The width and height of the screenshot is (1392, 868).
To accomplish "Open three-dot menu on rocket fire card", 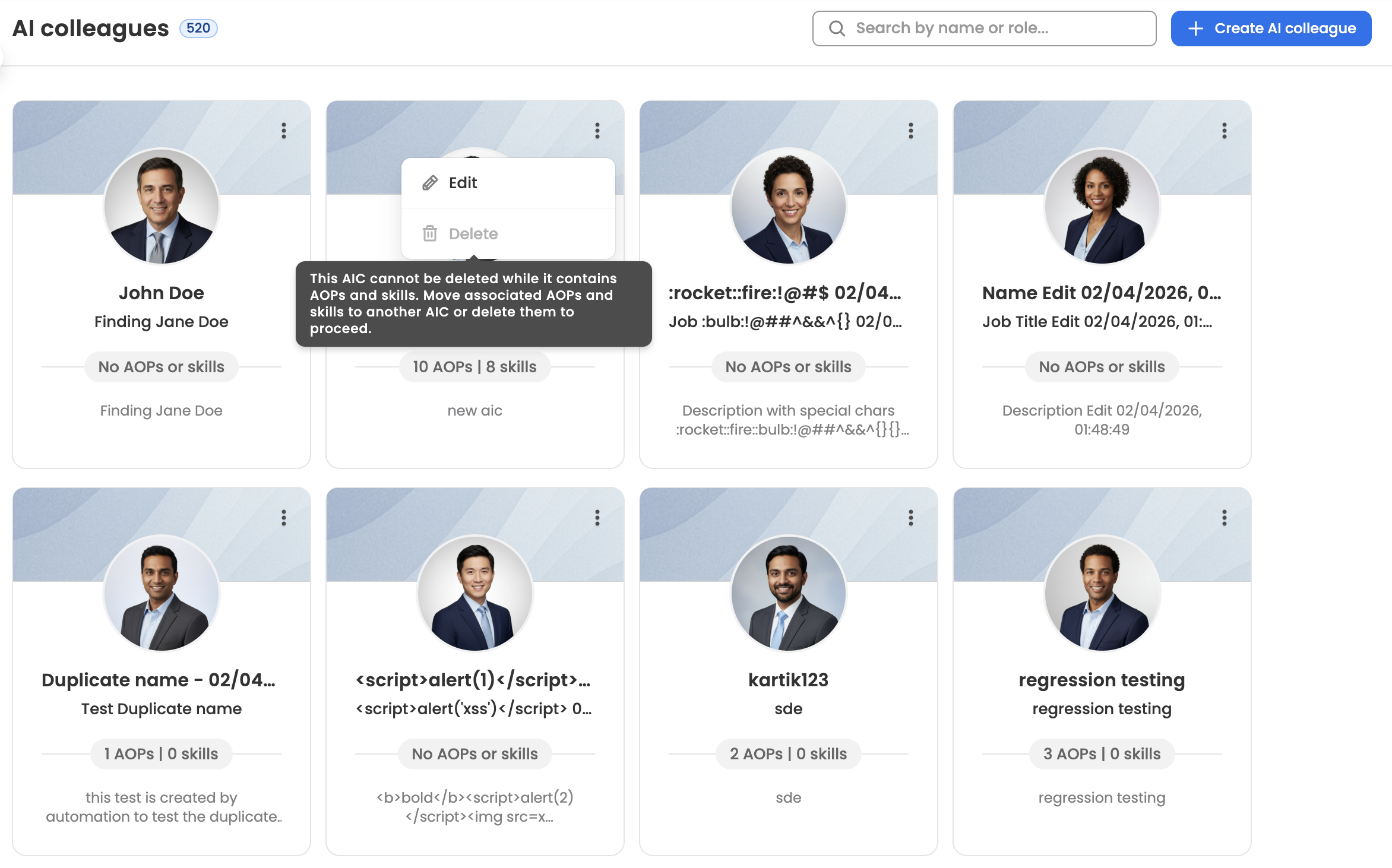I will coord(910,131).
